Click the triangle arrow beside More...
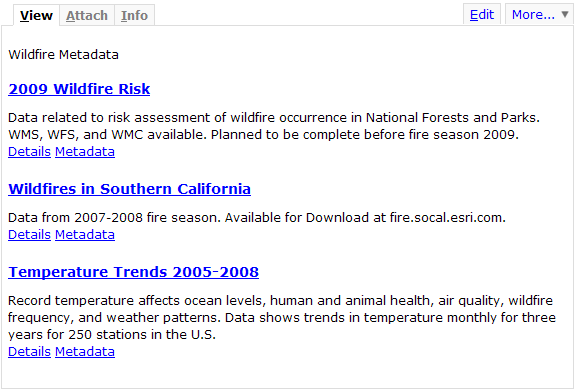Viewport: 575px width, 390px height. 565,15
